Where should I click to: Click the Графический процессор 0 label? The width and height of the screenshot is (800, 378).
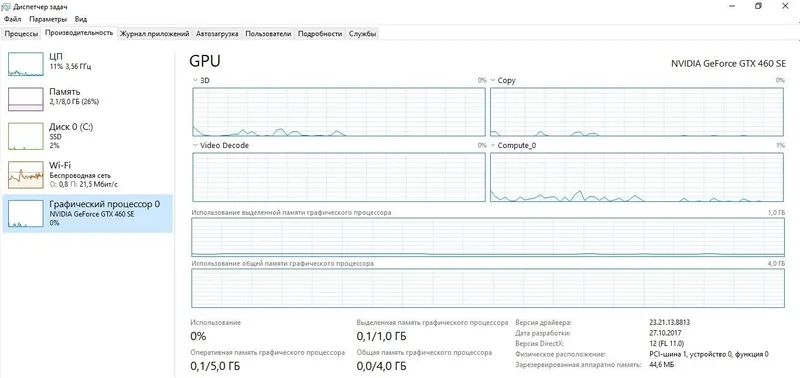click(105, 204)
